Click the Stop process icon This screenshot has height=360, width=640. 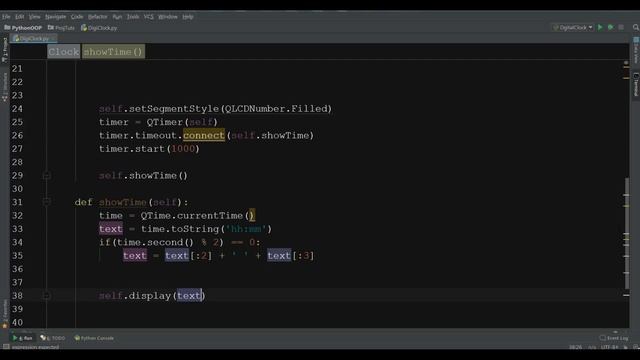(621, 27)
